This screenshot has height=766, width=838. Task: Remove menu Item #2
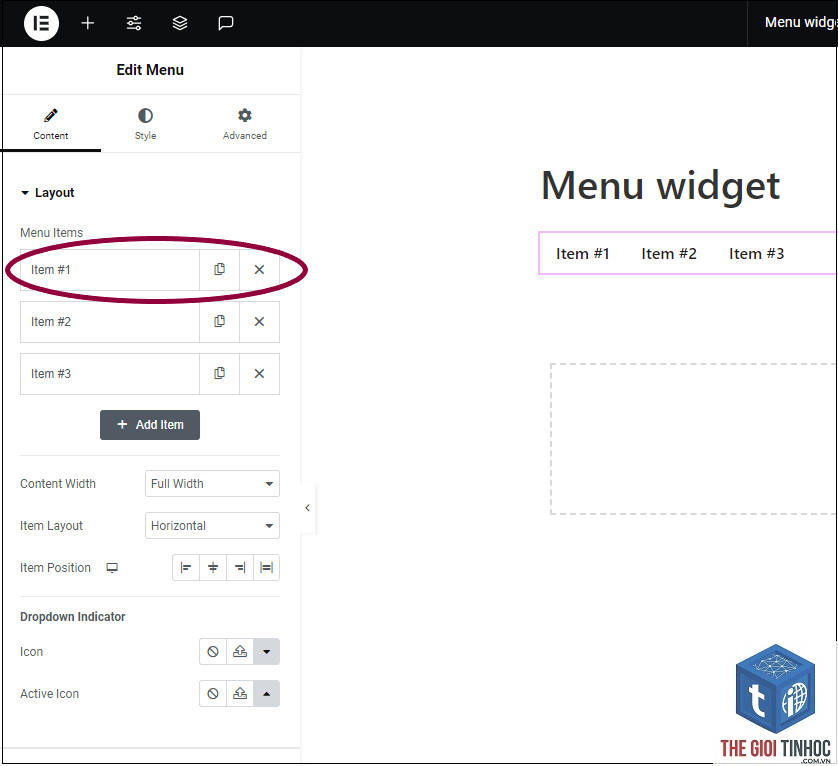[x=259, y=321]
